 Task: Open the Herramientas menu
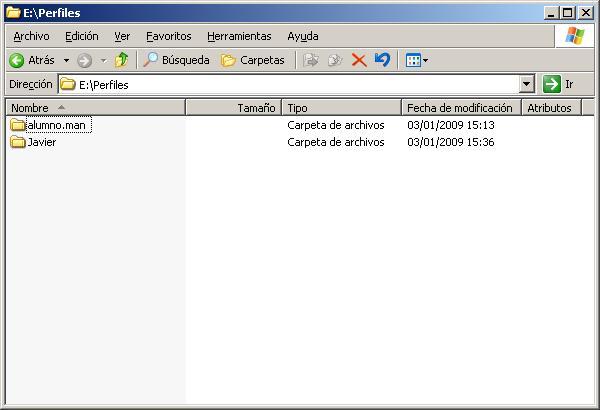tap(239, 36)
